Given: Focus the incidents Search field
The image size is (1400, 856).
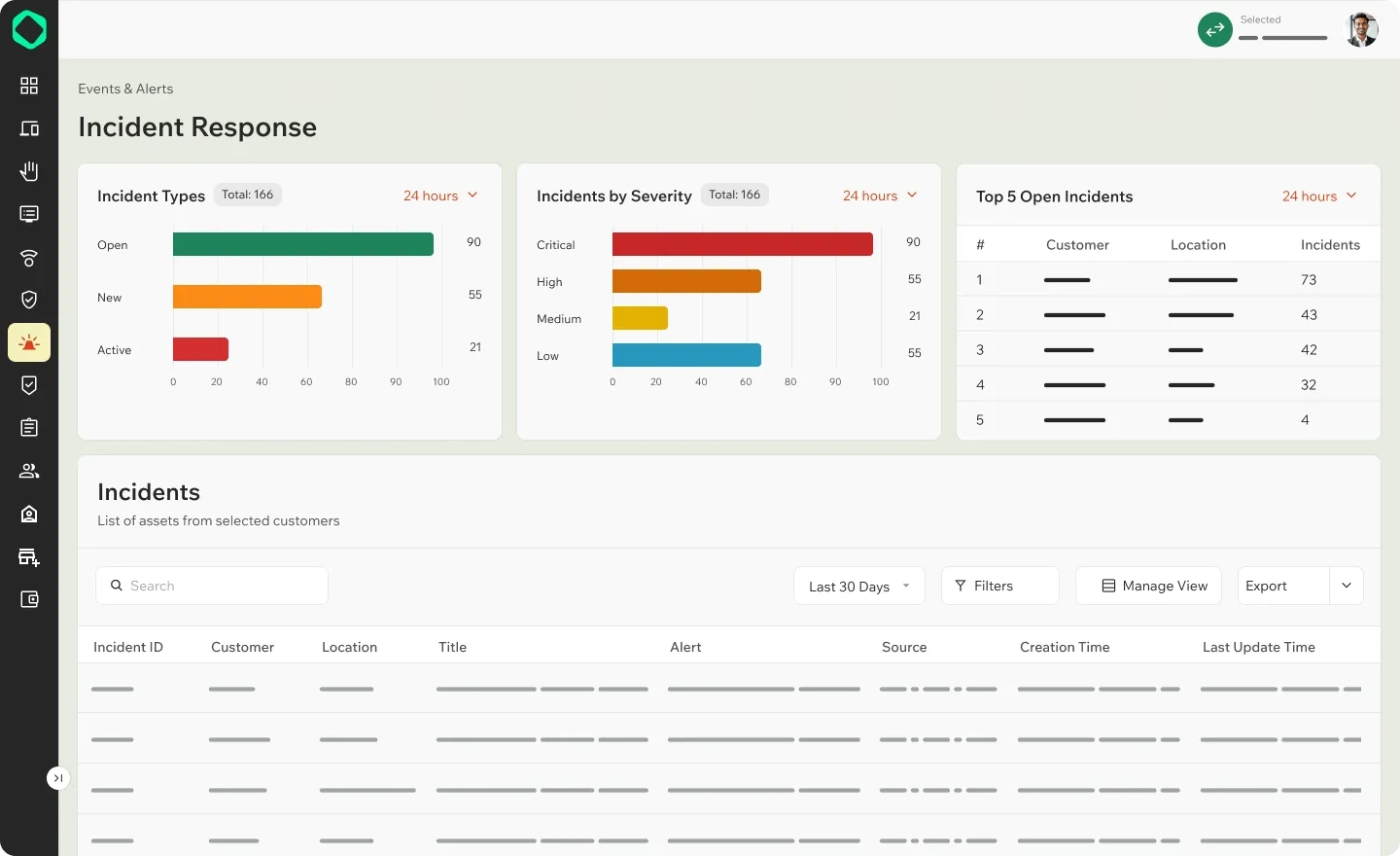Looking at the screenshot, I should [x=212, y=586].
